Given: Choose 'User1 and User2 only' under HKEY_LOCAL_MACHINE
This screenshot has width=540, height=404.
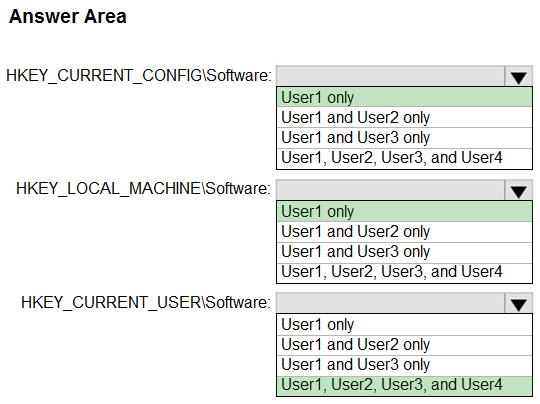Looking at the screenshot, I should click(404, 231).
